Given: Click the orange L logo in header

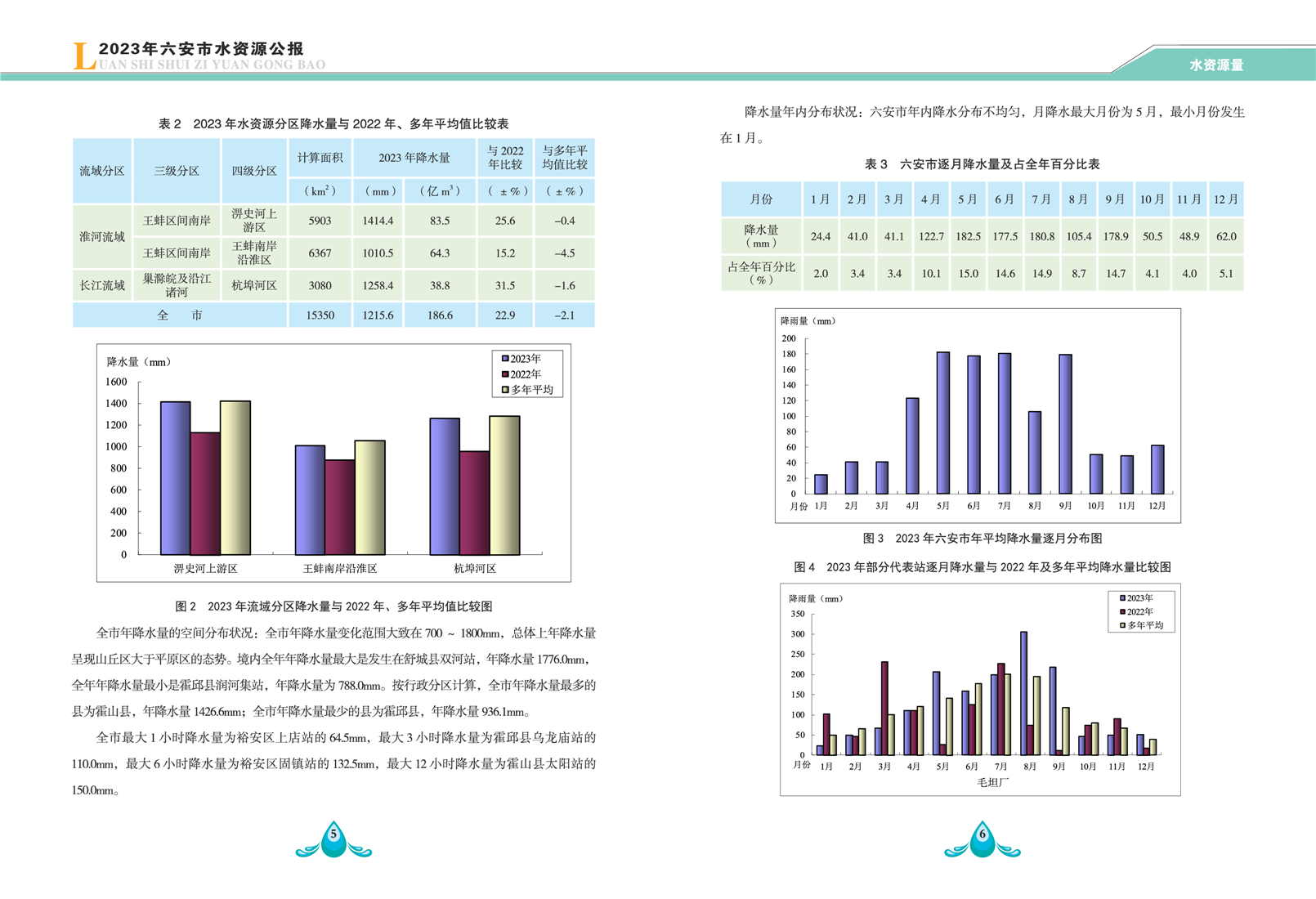Looking at the screenshot, I should coord(84,56).
